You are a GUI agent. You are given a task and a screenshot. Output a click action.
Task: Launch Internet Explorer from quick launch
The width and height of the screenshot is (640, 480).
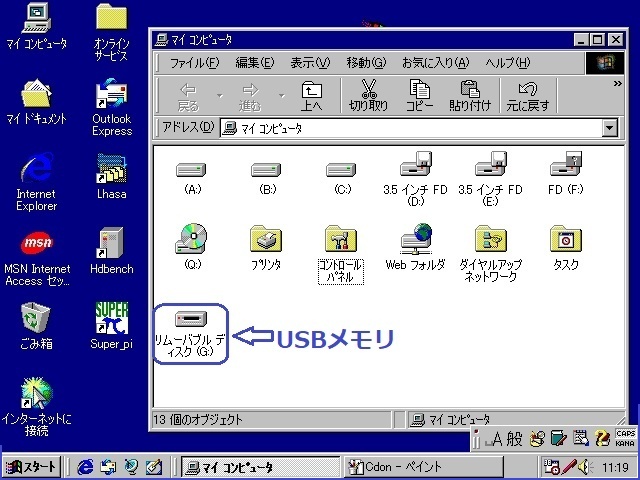(85, 467)
